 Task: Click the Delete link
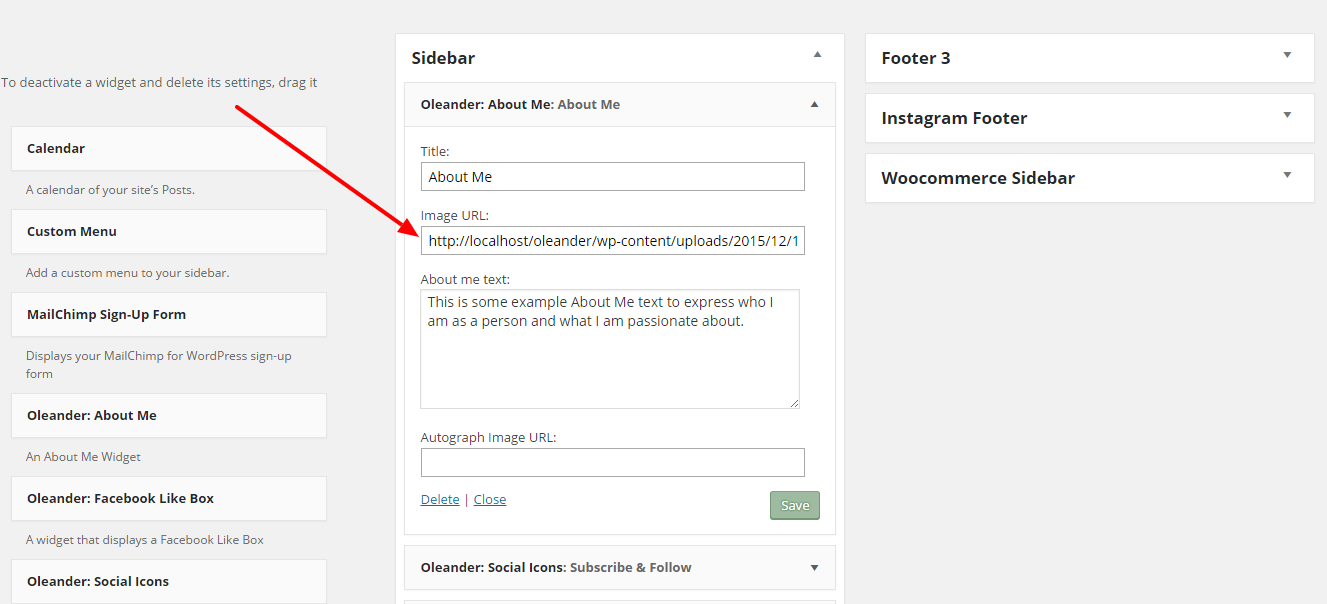(440, 499)
